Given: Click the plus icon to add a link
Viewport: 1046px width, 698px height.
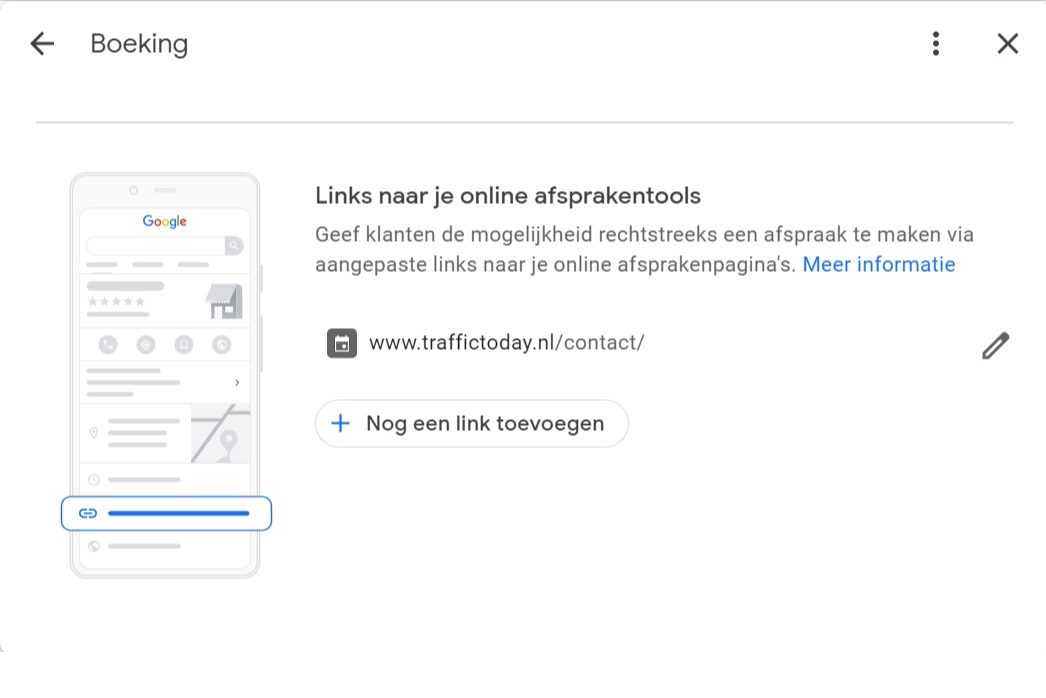Looking at the screenshot, I should (340, 423).
